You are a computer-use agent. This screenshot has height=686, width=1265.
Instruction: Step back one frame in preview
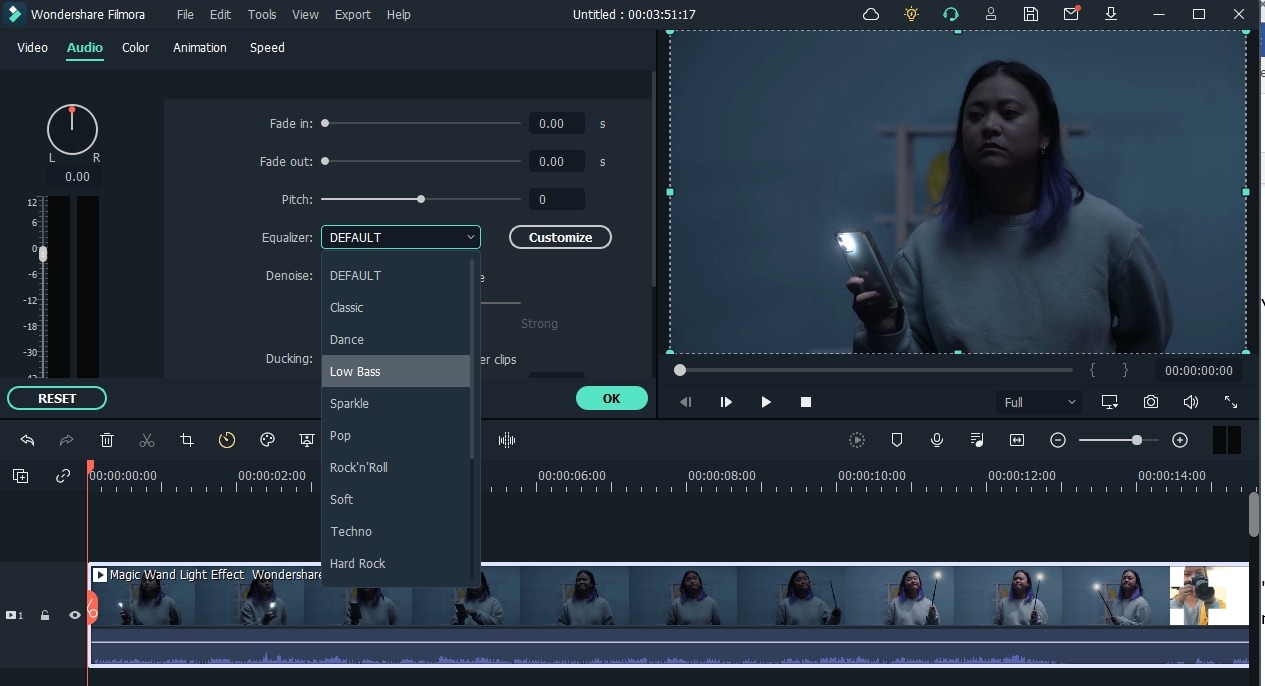click(686, 402)
